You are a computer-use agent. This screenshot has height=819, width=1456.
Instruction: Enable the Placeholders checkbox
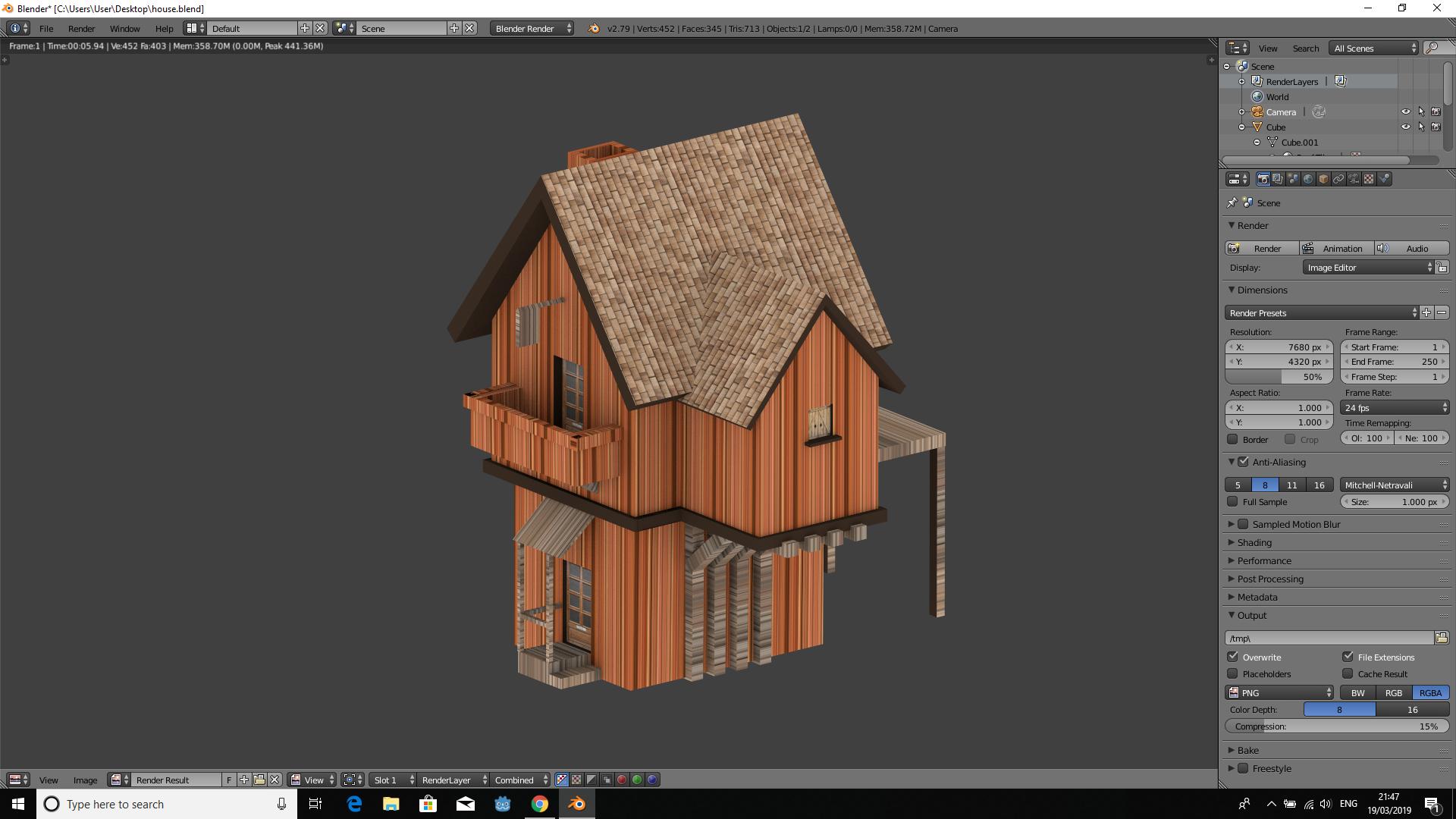[x=1232, y=673]
